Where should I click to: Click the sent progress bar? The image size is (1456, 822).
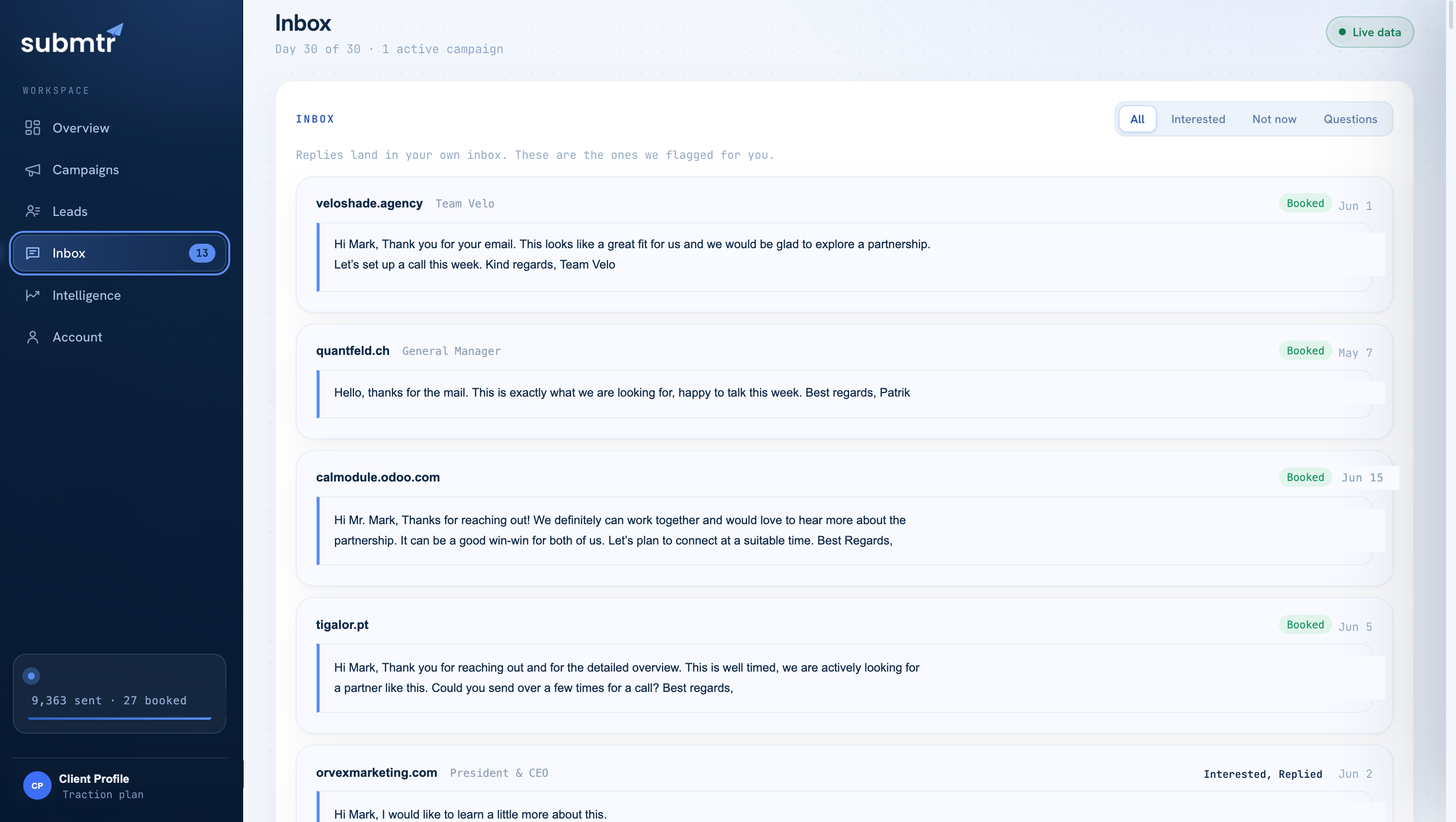pos(119,719)
